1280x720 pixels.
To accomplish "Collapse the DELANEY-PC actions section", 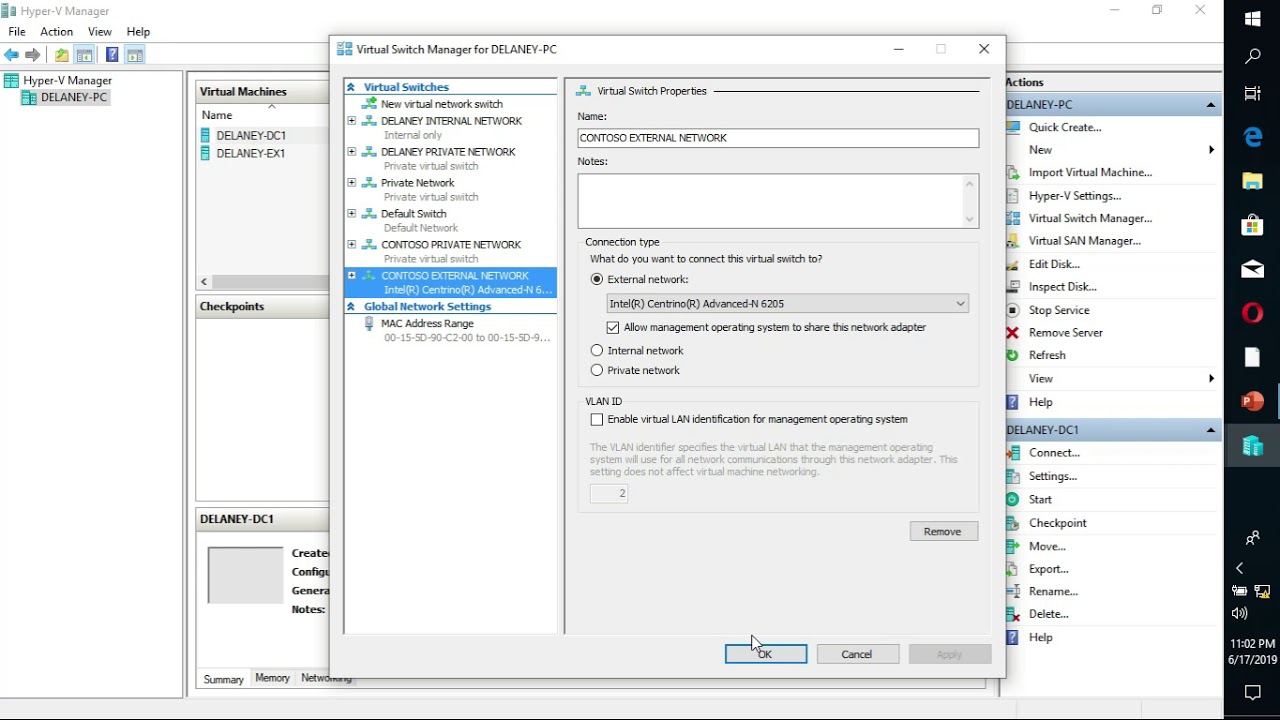I will click(1210, 105).
